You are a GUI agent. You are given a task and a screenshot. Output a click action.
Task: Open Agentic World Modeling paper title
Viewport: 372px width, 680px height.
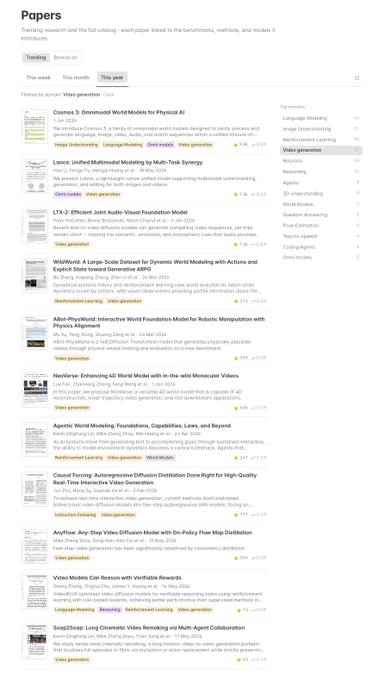pyautogui.click(x=142, y=426)
